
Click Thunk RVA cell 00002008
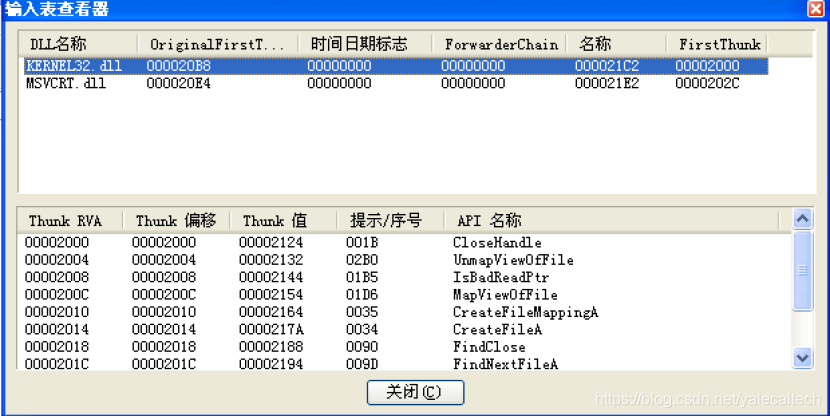pyautogui.click(x=57, y=277)
